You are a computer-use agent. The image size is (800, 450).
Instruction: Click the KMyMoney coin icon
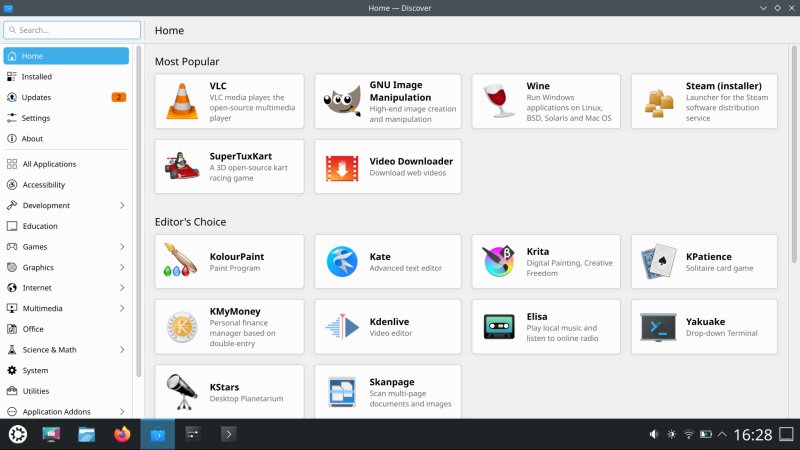click(x=182, y=327)
